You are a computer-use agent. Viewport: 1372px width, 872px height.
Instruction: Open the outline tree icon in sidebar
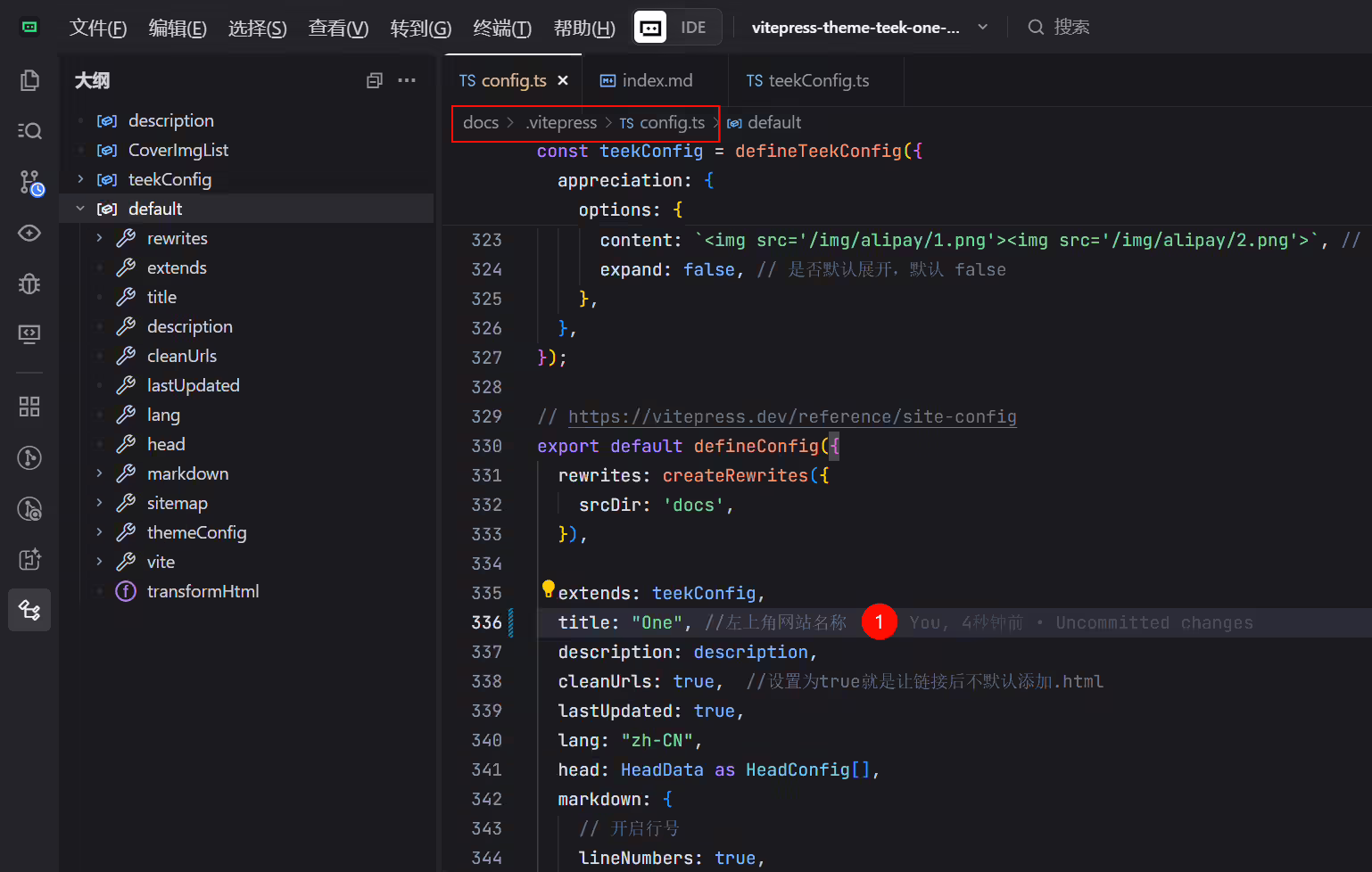(29, 610)
